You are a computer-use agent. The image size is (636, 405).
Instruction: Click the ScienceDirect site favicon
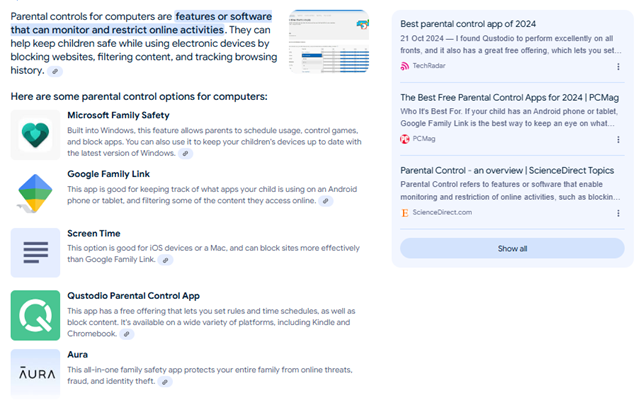405,213
